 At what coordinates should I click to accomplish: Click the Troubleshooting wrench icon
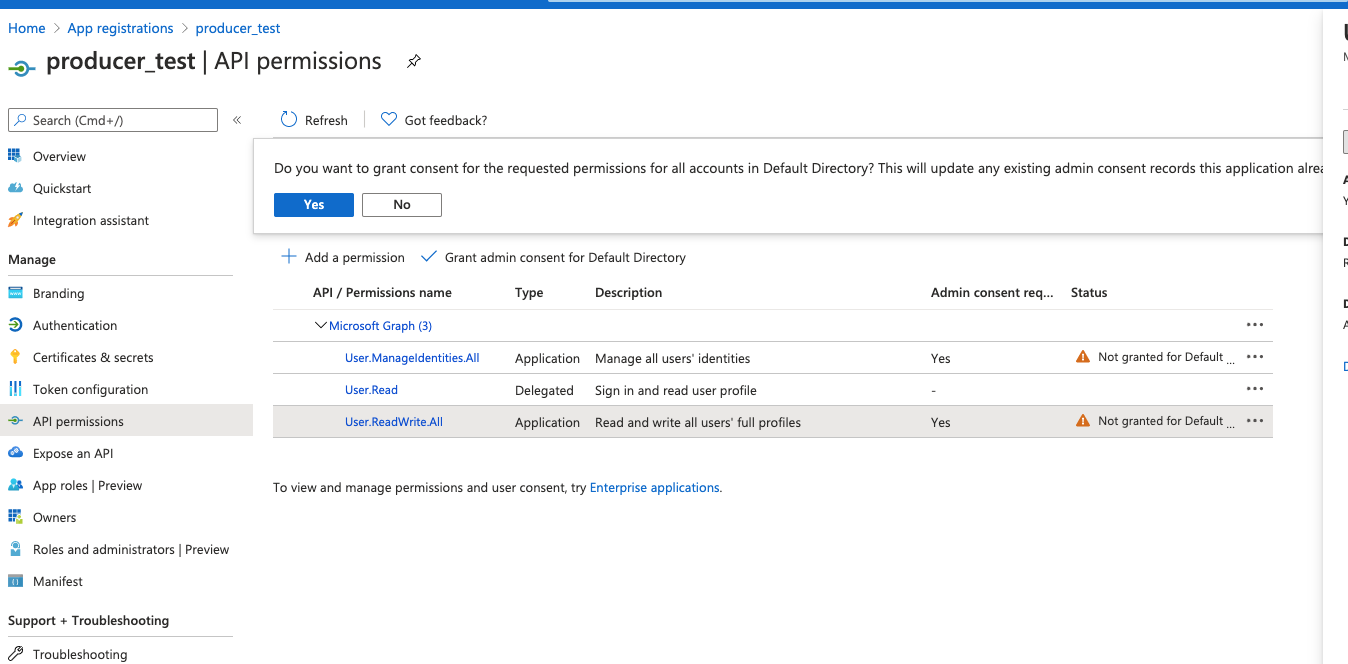(x=15, y=654)
